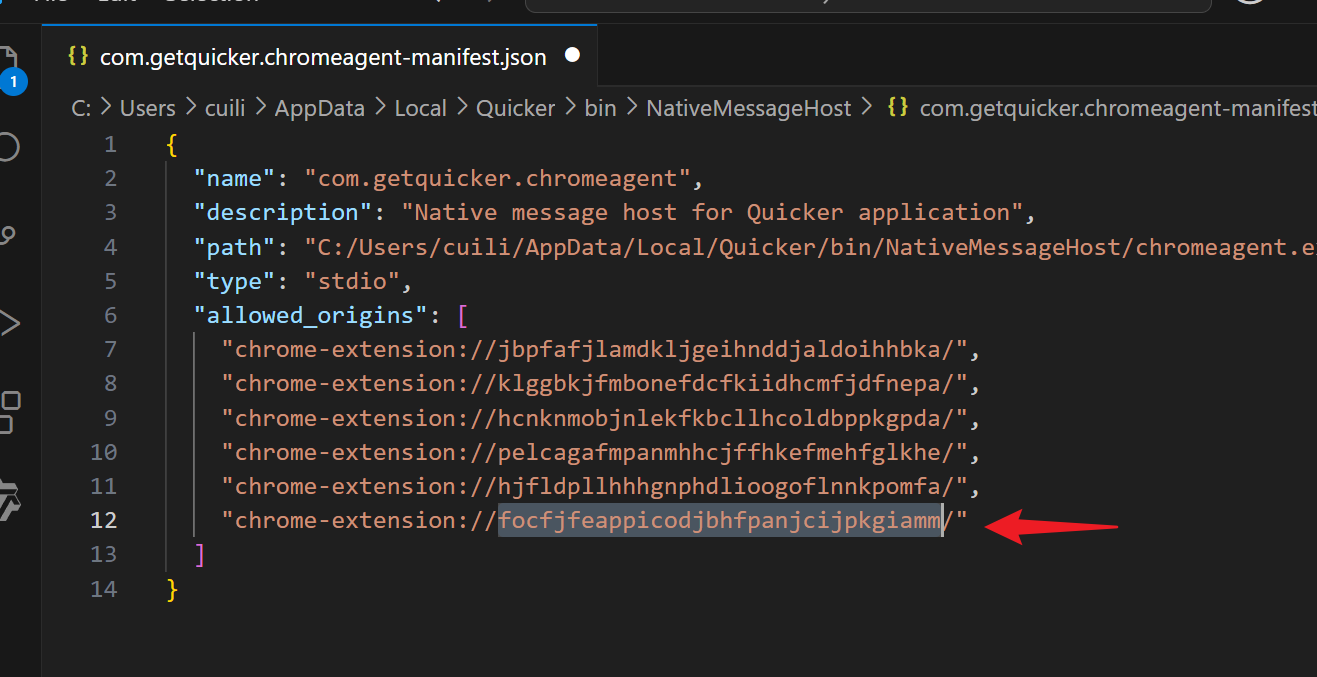Click the closing curly brace on line 14
Image resolution: width=1317 pixels, height=677 pixels.
[x=173, y=589]
